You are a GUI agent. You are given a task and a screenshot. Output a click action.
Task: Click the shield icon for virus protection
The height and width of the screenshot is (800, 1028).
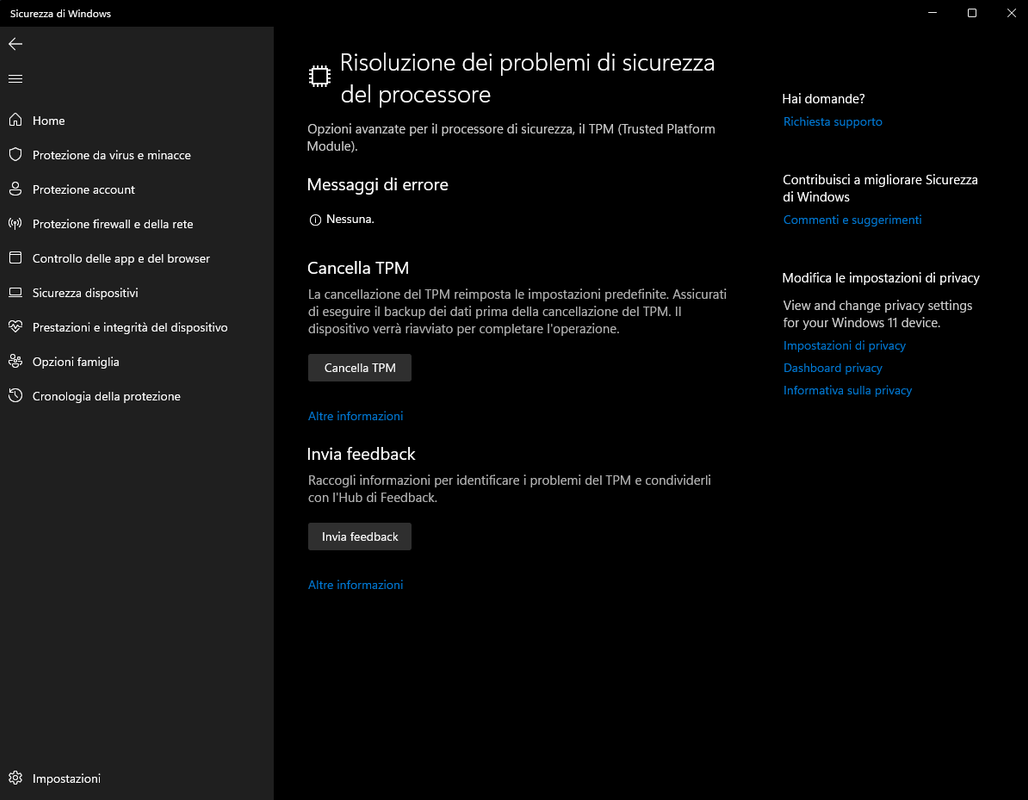click(x=15, y=155)
